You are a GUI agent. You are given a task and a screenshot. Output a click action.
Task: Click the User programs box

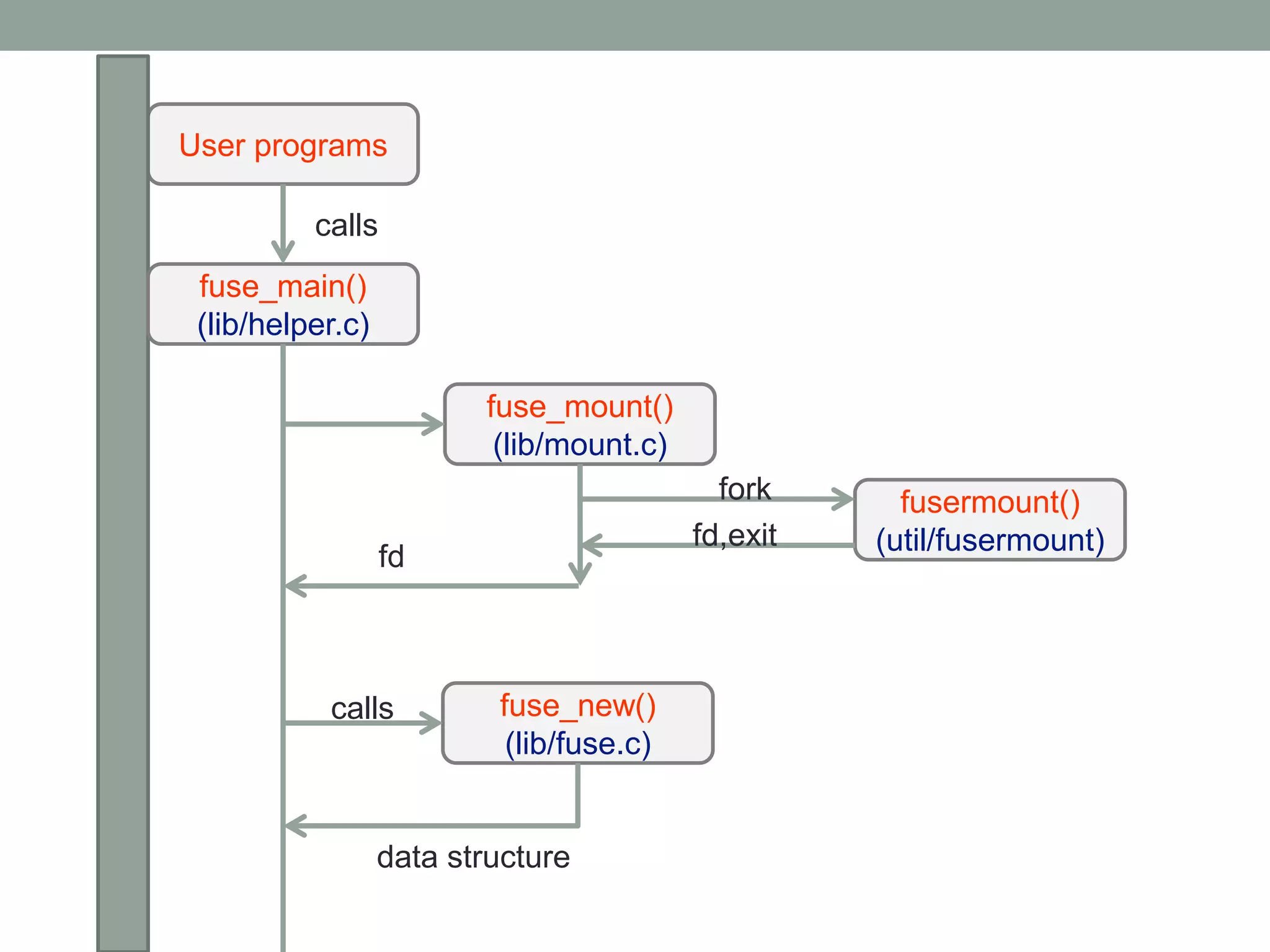[x=283, y=145]
